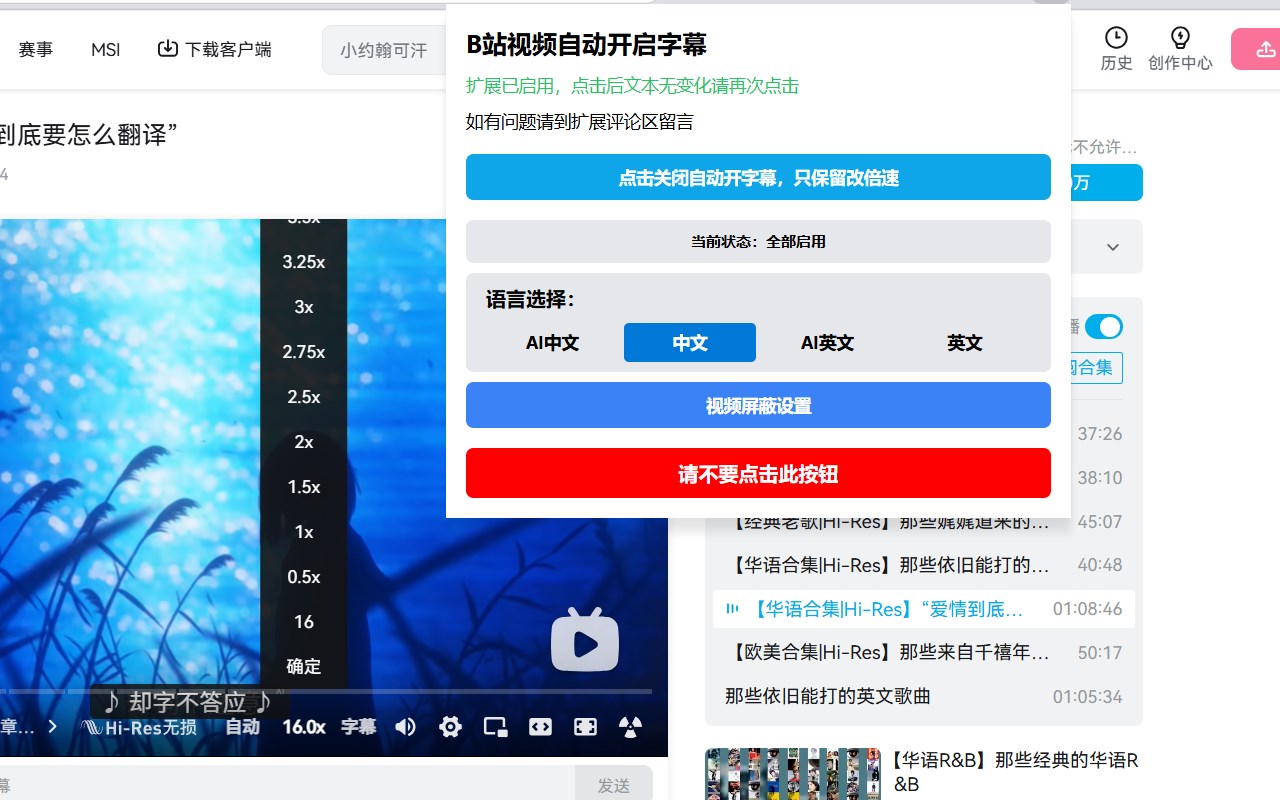The image size is (1280, 800).
Task: Toggle the 连播 autoplay switch
Action: (1104, 327)
